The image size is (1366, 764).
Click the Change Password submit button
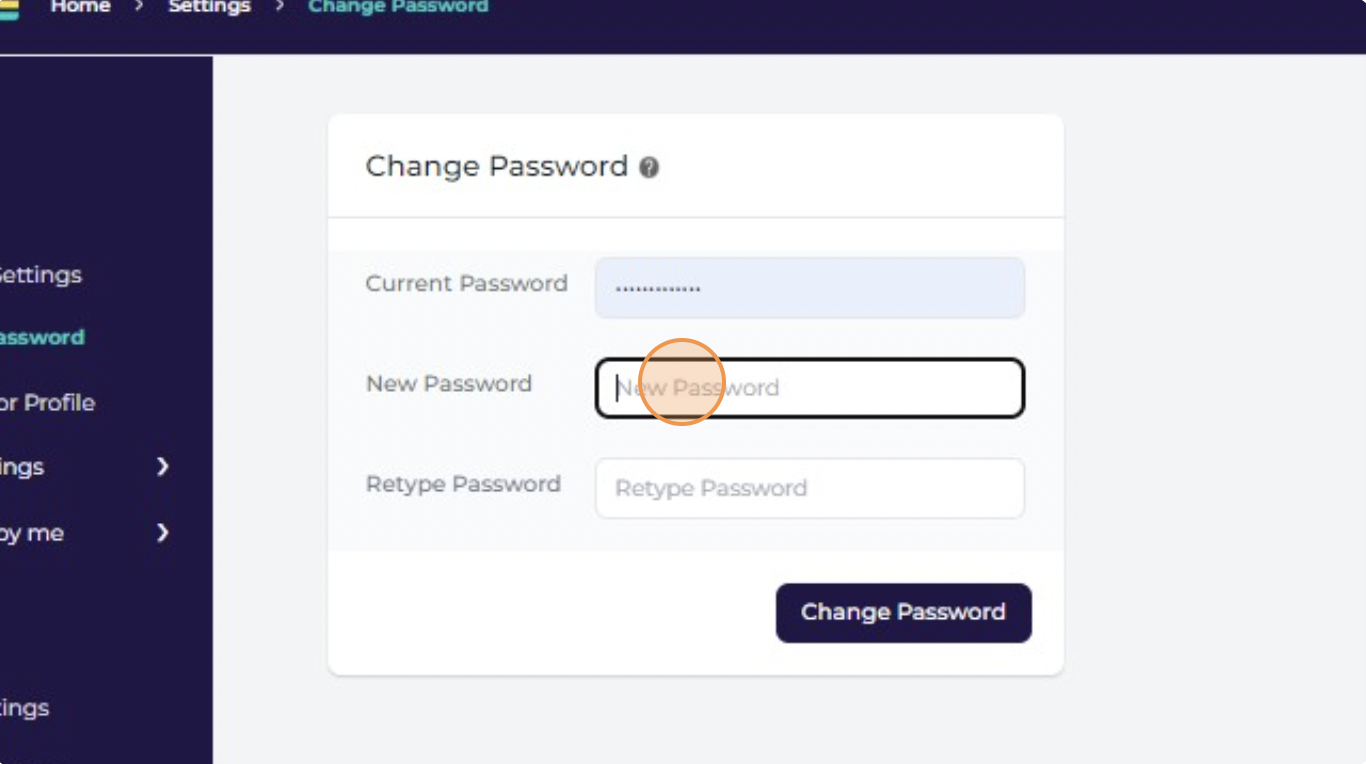(903, 612)
